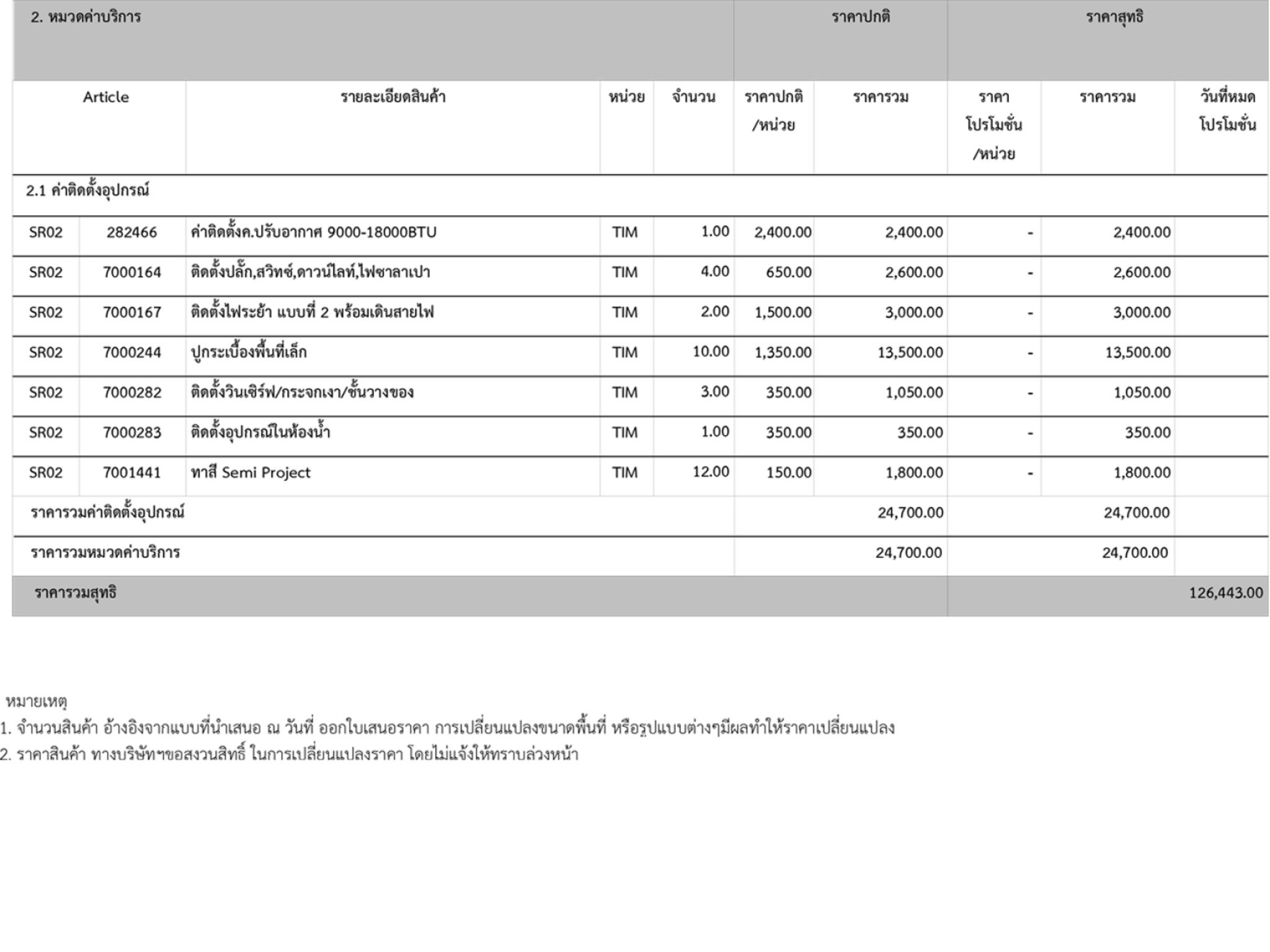Click the จำนวน column header
The height and width of the screenshot is (952, 1270).
point(693,97)
